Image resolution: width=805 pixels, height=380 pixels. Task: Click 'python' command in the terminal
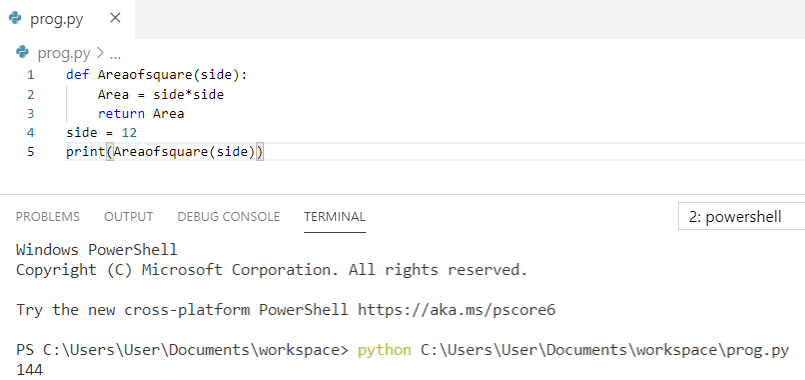pos(385,350)
